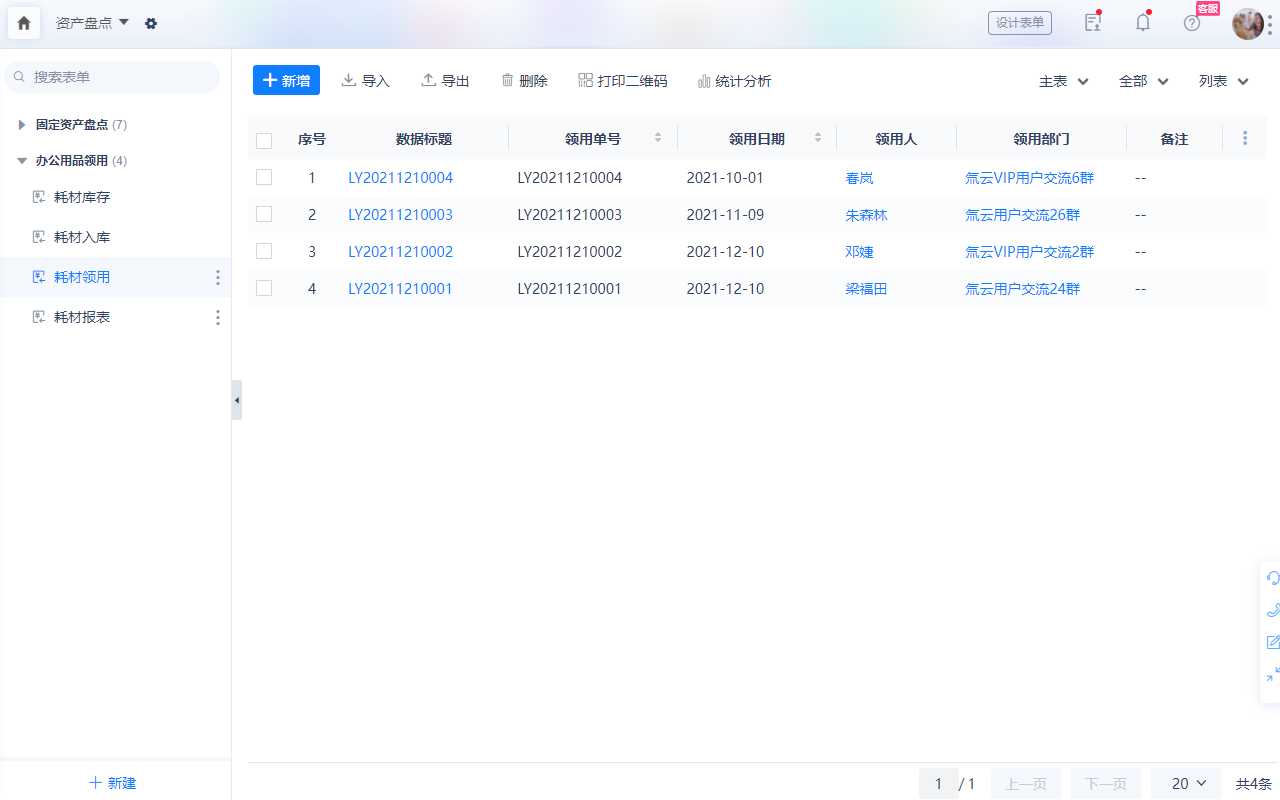Open the settings gear next to 资产盘点
The image size is (1280, 800).
coord(151,23)
